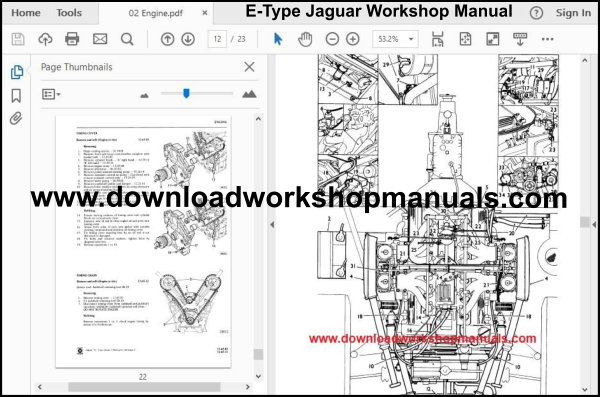Send file by email icon
Viewport: 600px width, 397px height.
(x=100, y=39)
